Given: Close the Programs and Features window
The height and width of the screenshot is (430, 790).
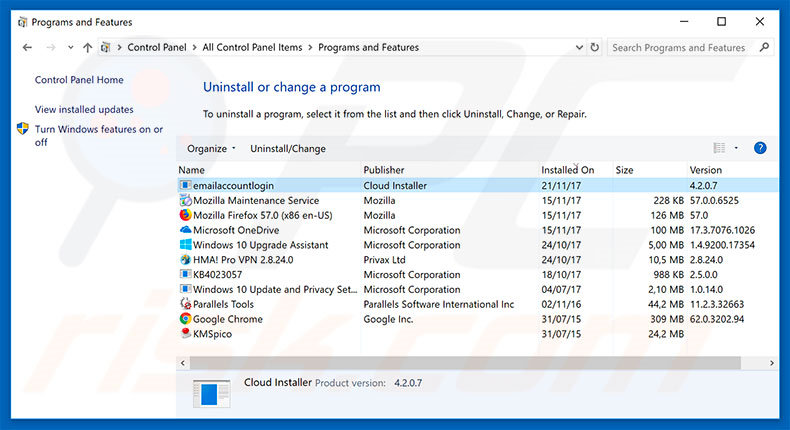Looking at the screenshot, I should 760,22.
